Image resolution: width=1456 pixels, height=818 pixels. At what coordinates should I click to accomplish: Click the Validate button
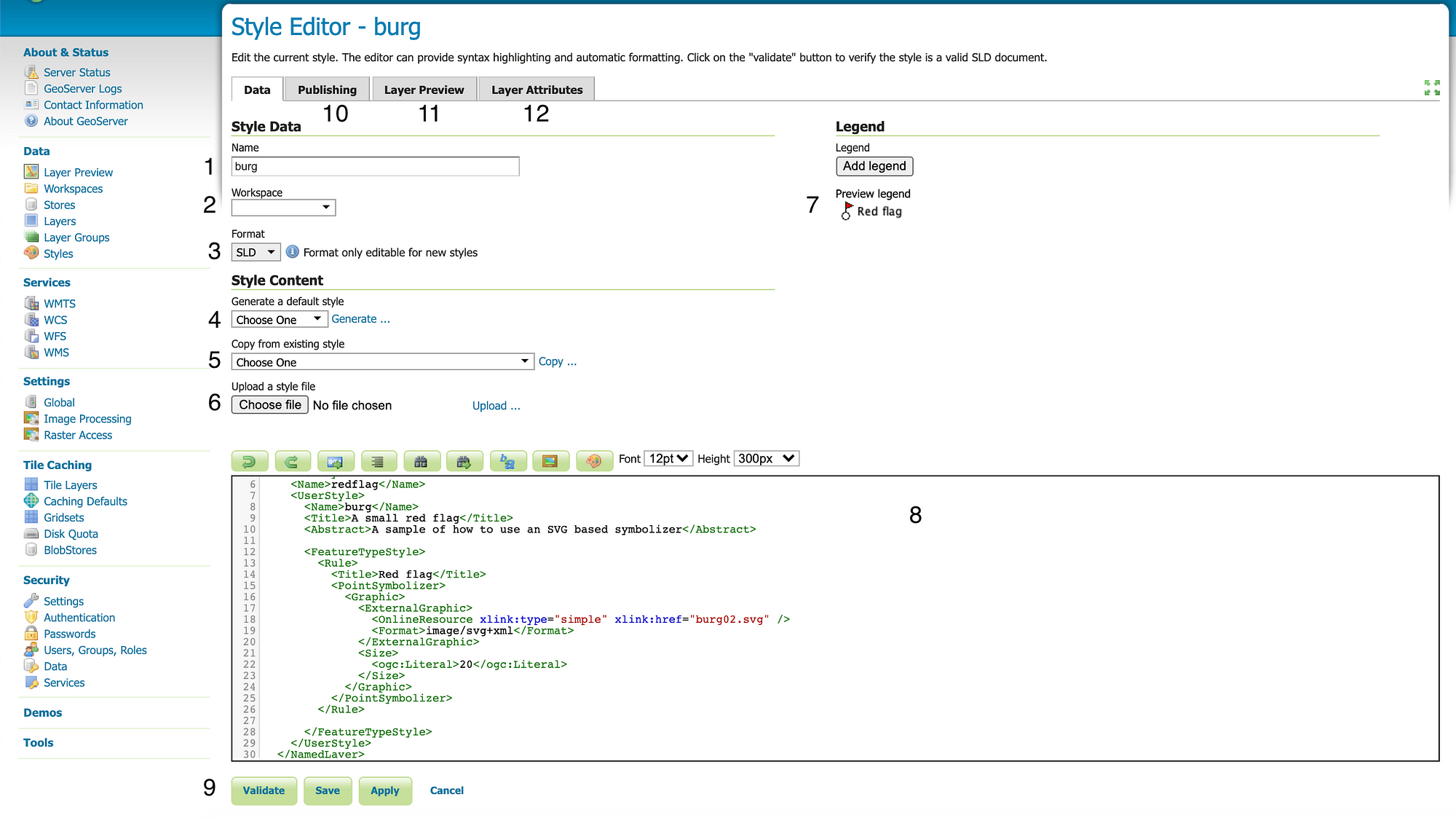[264, 790]
